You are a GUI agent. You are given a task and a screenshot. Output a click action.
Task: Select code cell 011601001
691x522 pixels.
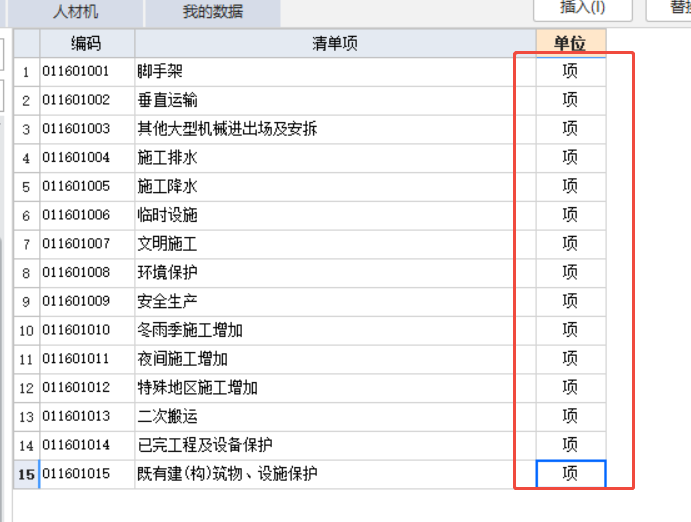coord(87,71)
